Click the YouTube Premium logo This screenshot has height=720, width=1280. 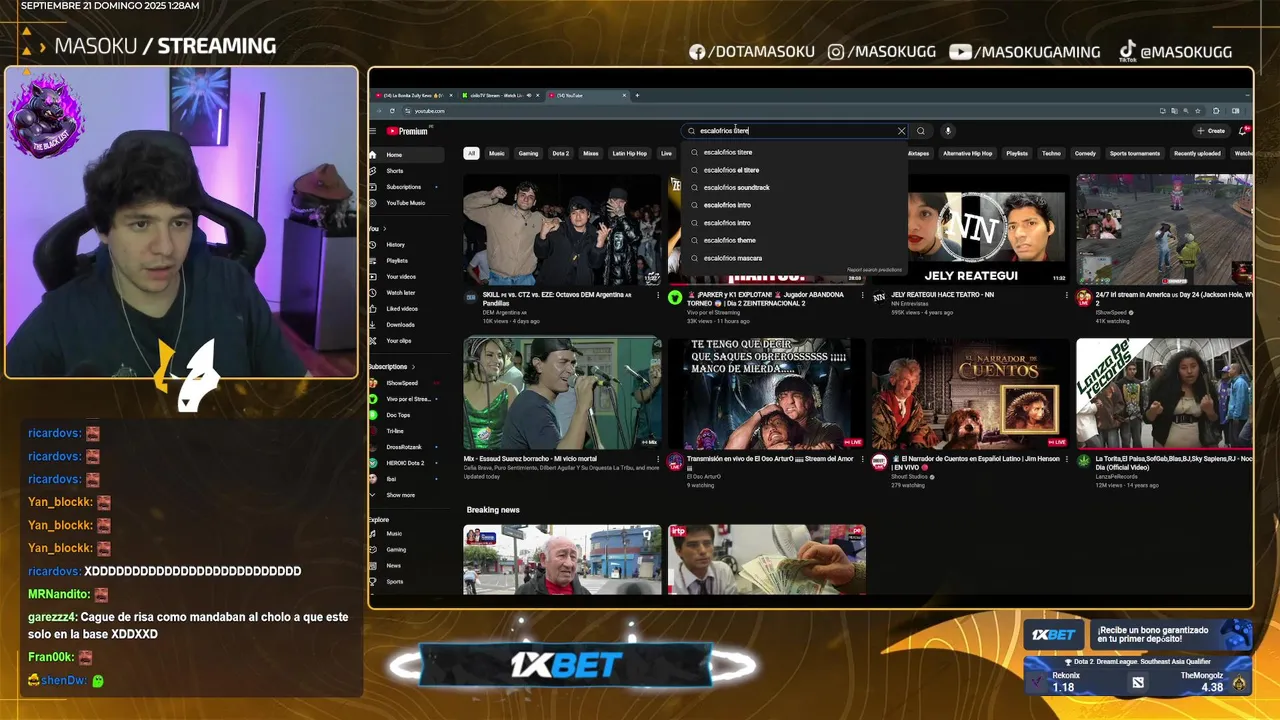[408, 131]
